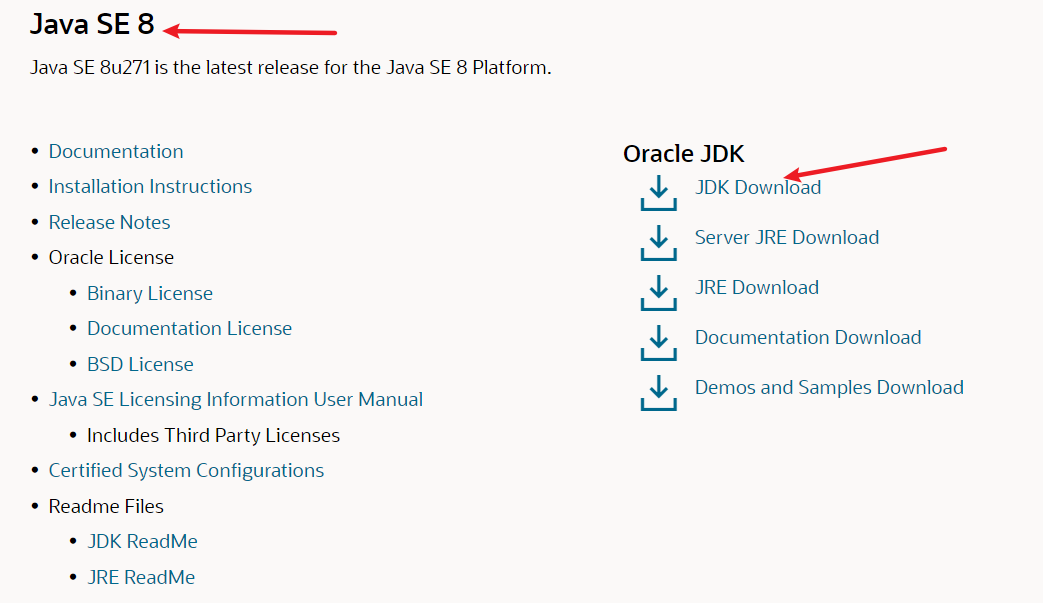
Task: Click the Java SE 8u271 latest release sentence
Action: (x=291, y=68)
